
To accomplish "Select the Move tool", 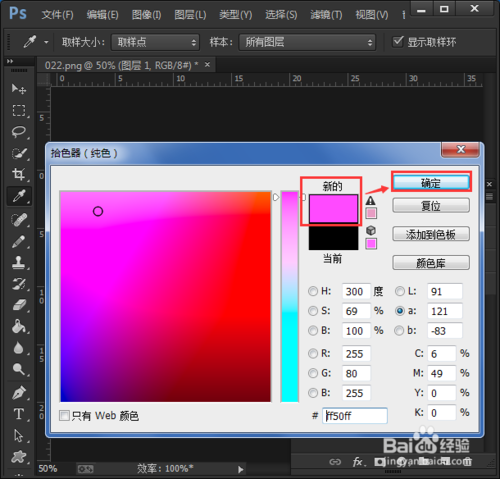I will pyautogui.click(x=19, y=89).
